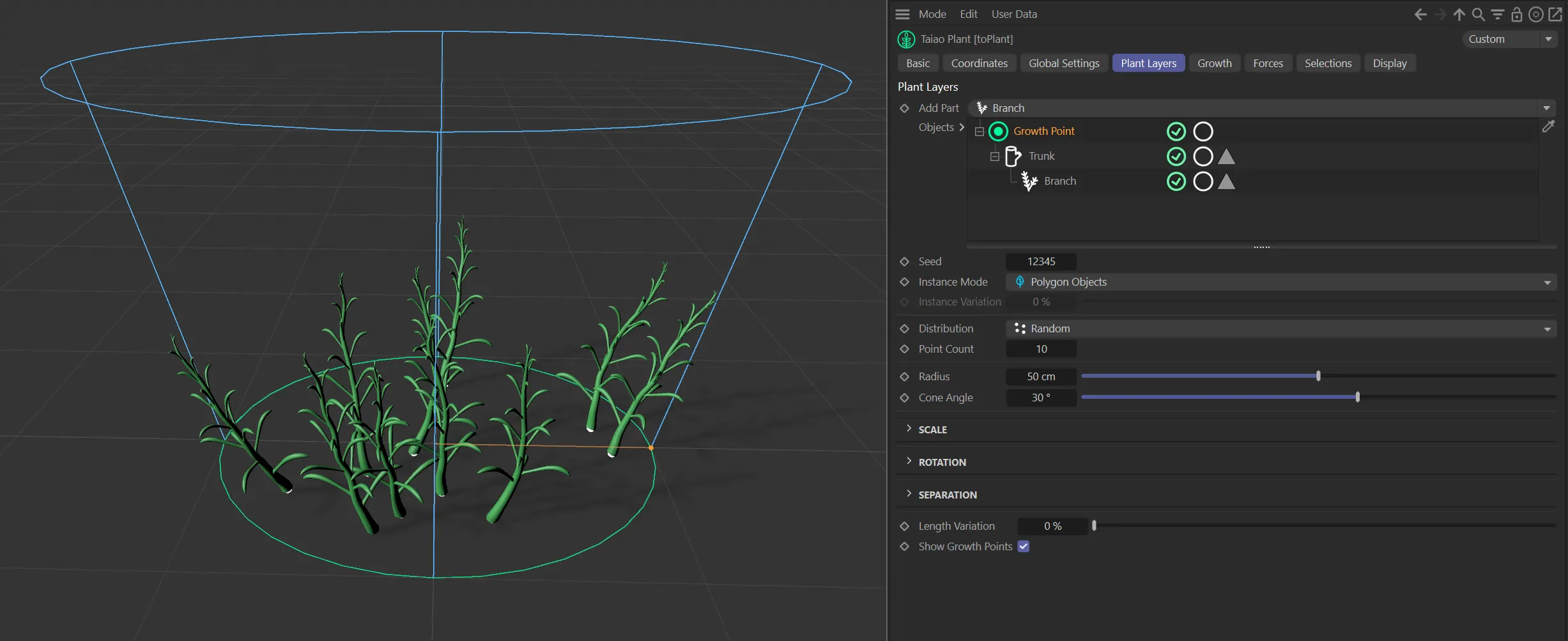This screenshot has height=641, width=1568.
Task: Click the Cone Angle slider handle
Action: pyautogui.click(x=1357, y=398)
